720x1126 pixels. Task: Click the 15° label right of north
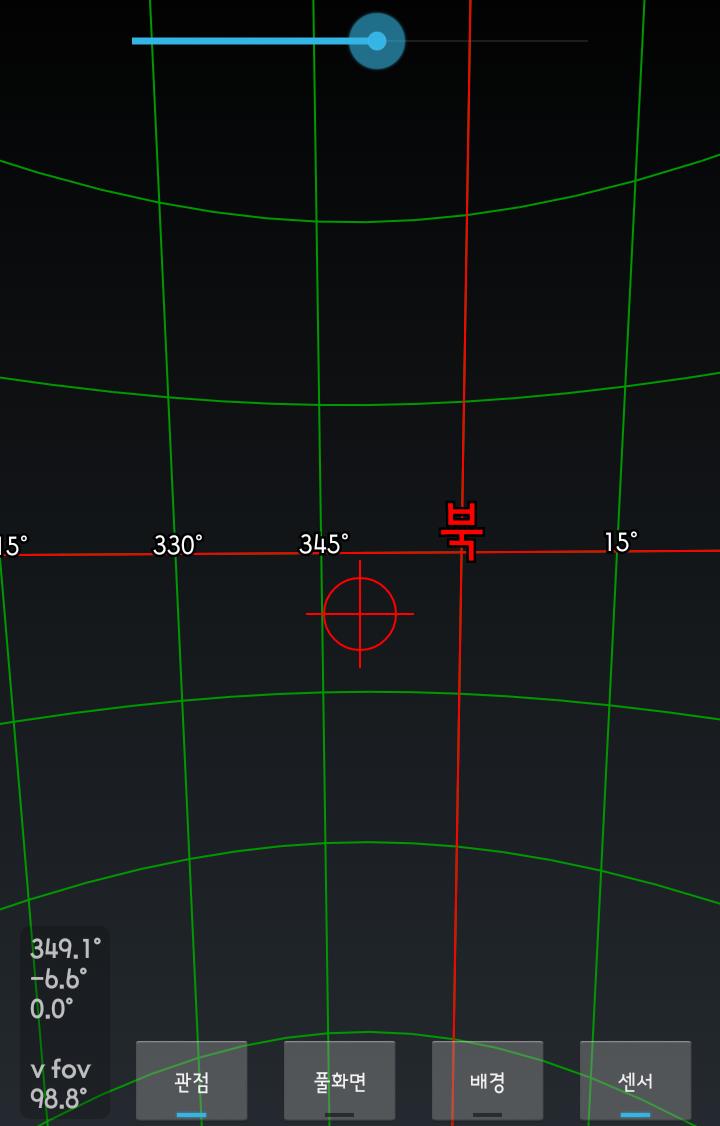621,542
